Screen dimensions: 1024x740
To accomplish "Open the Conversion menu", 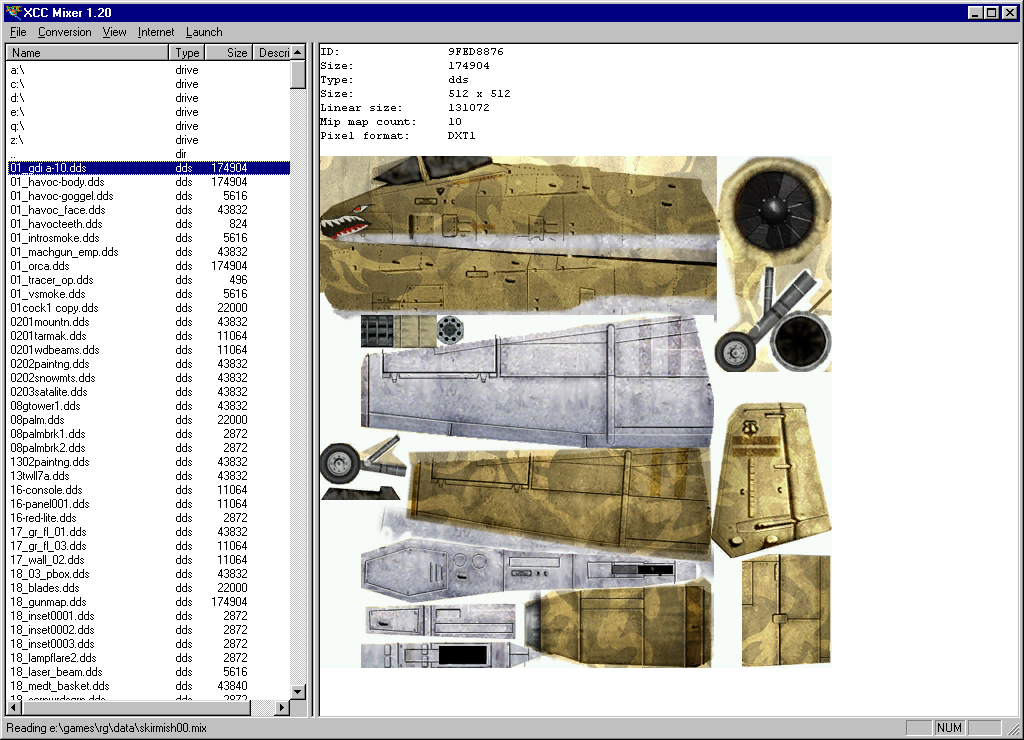I will [x=64, y=32].
